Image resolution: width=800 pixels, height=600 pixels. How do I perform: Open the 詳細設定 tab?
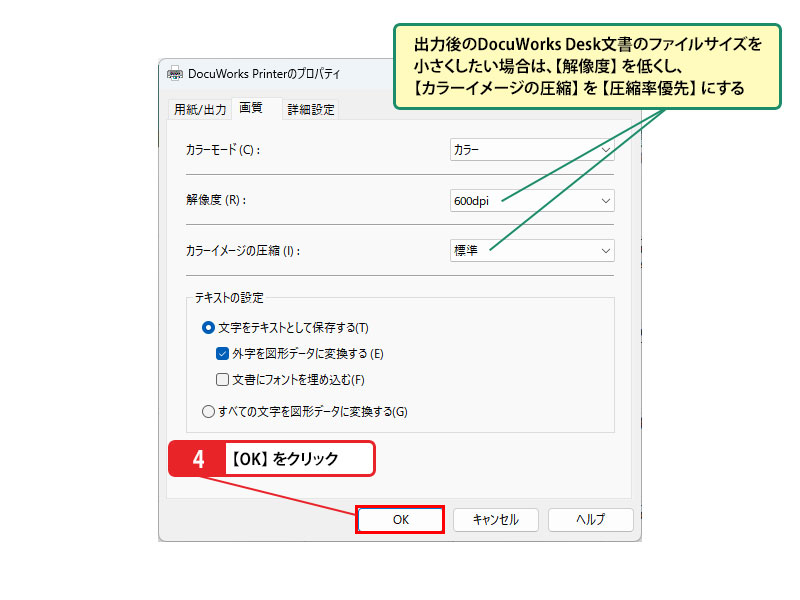311,110
